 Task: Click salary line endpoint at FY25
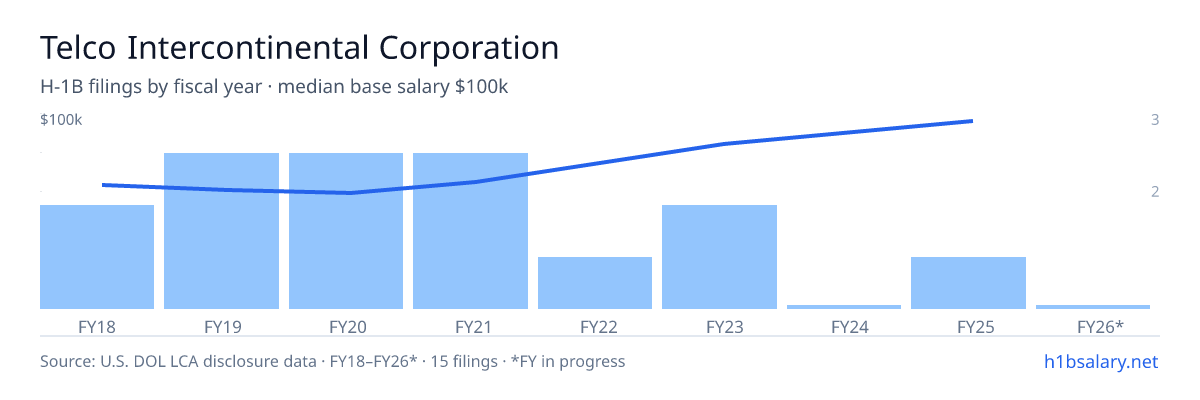pos(970,121)
